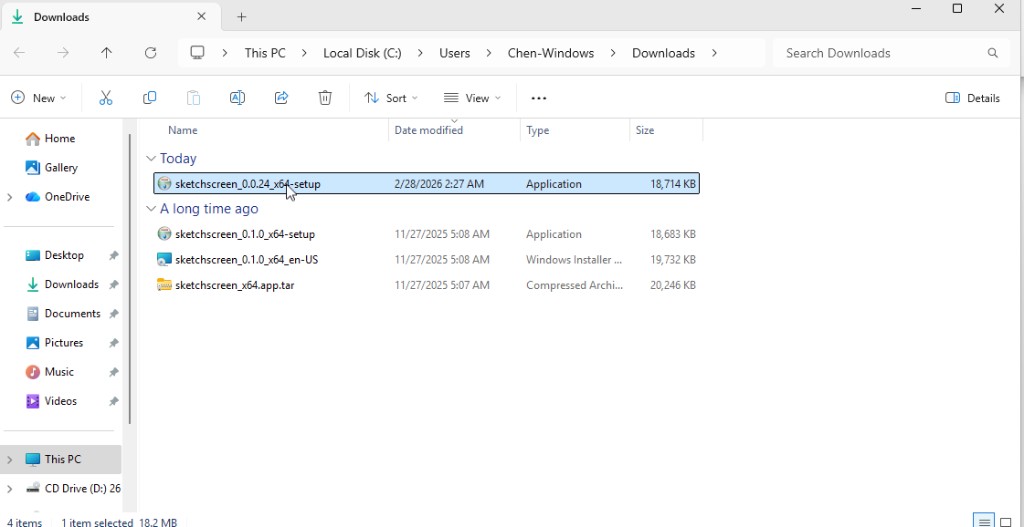Switch to large thumbnails view layout
Image resolution: width=1024 pixels, height=527 pixels.
[x=1006, y=521]
